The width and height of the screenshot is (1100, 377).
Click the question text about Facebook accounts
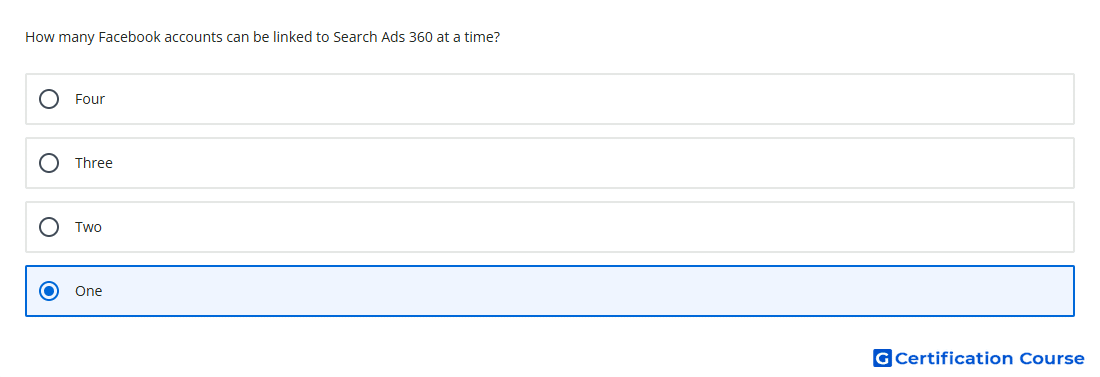[262, 37]
